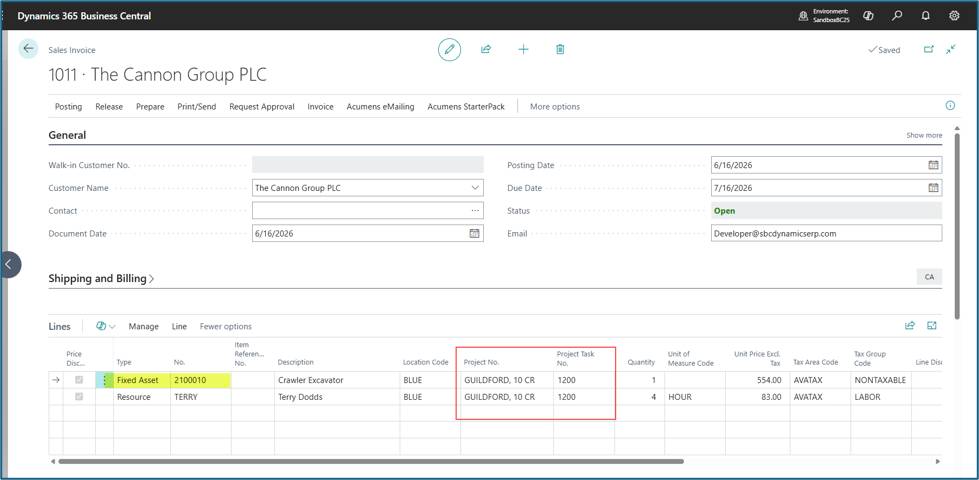Open the Document Date calendar picker
The height and width of the screenshot is (480, 979).
click(474, 233)
